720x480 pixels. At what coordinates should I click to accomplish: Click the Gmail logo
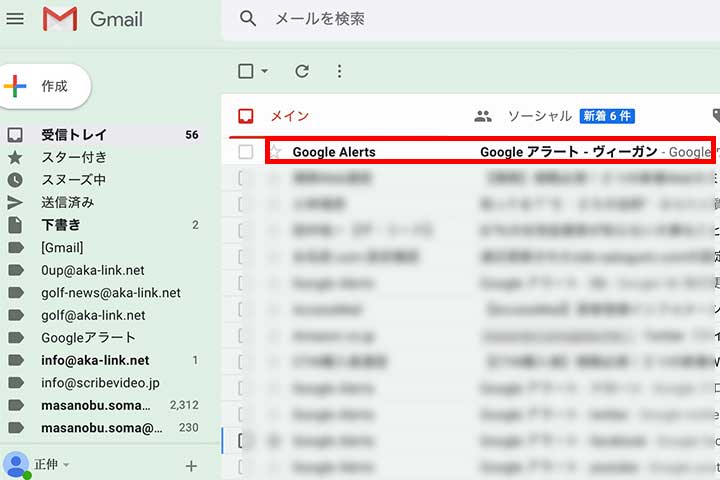92,19
